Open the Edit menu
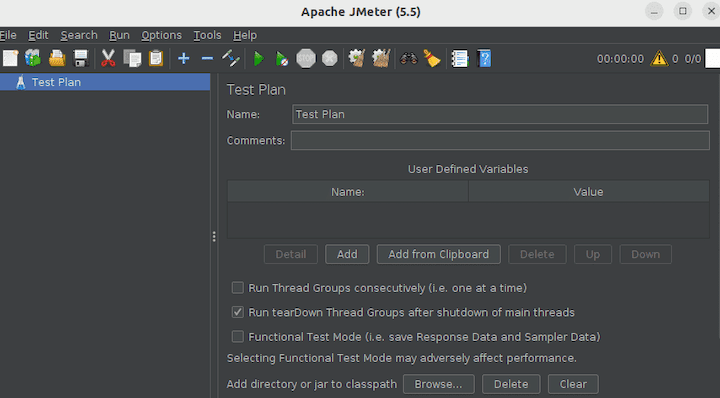This screenshot has height=398, width=720. point(38,35)
